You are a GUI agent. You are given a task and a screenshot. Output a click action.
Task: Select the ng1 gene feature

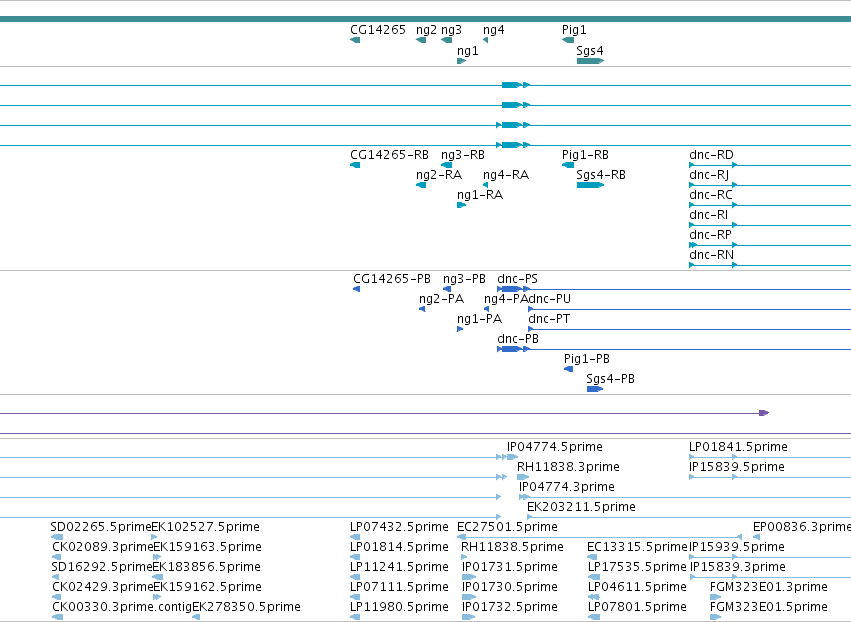[x=462, y=61]
